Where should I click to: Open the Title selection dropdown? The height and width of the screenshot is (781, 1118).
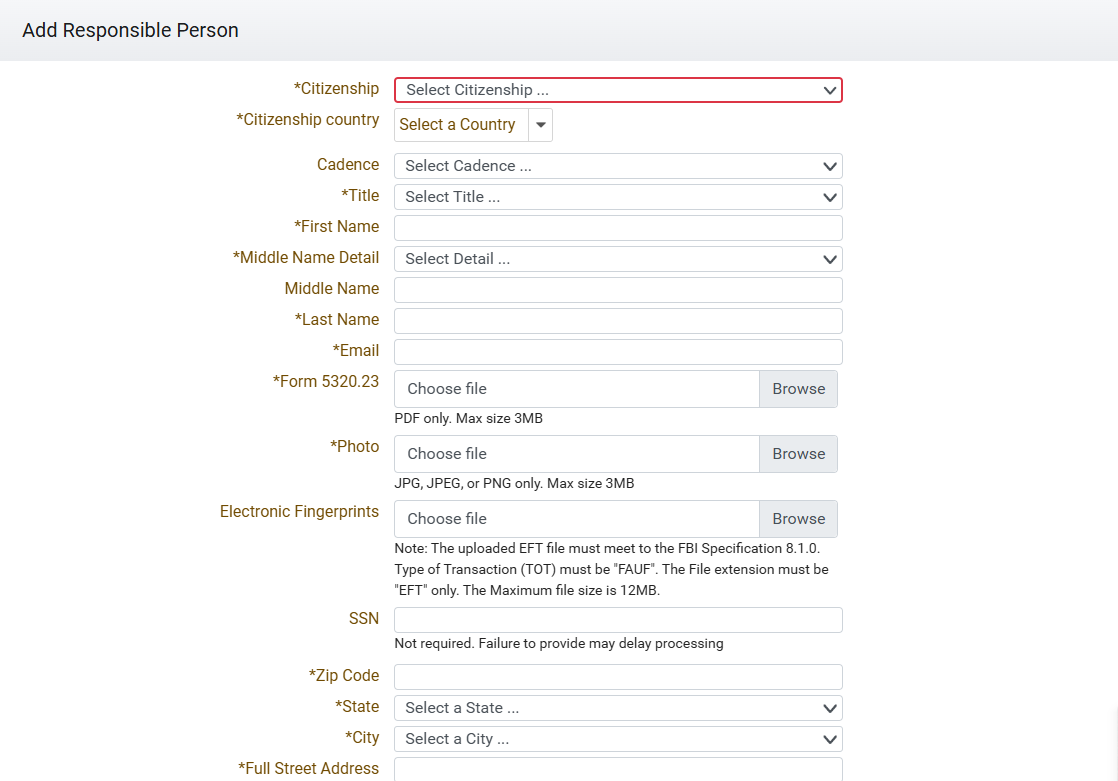[x=618, y=197]
